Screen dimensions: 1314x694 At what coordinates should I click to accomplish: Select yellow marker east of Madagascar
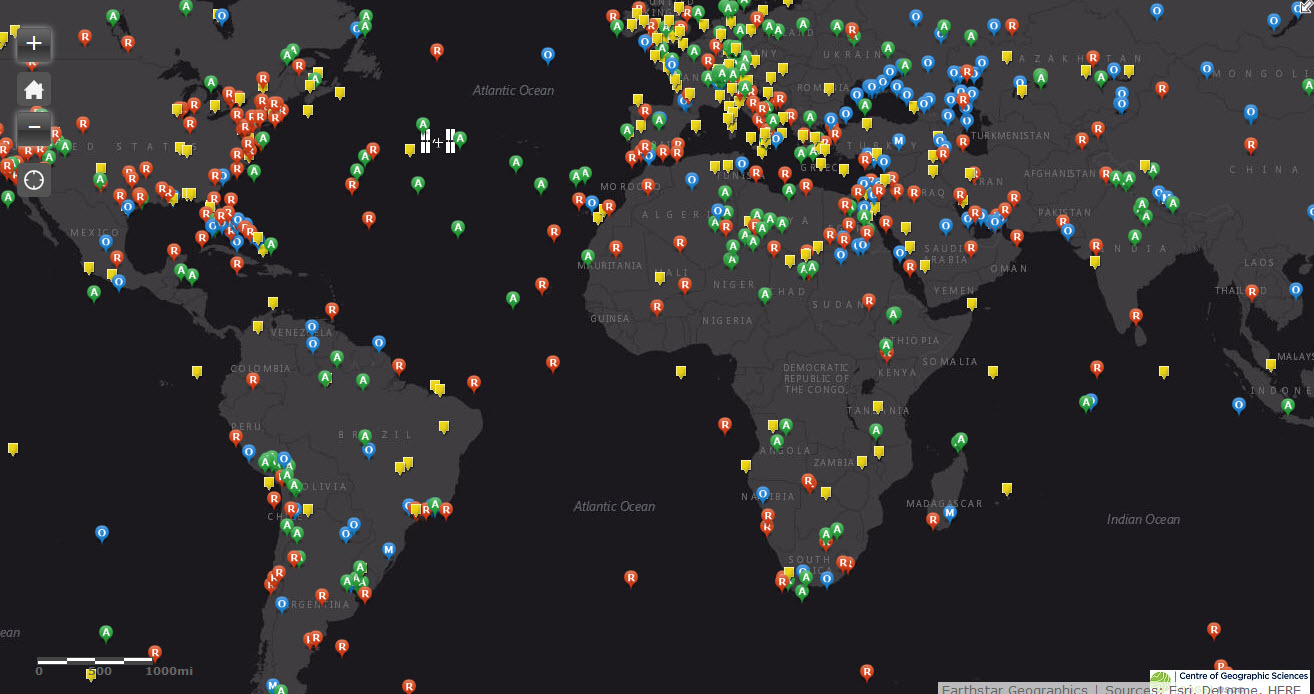1007,488
